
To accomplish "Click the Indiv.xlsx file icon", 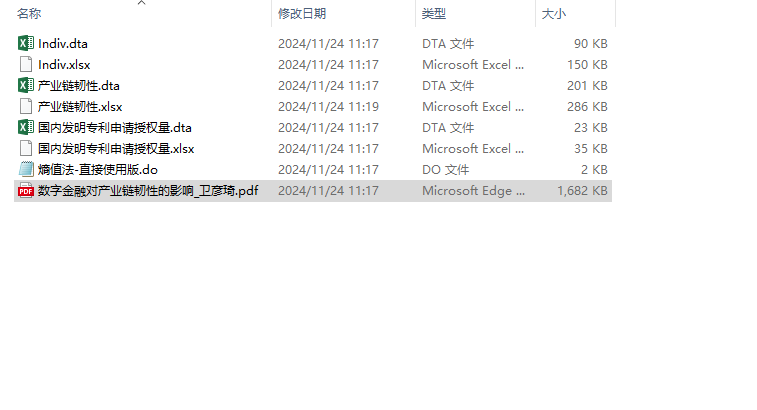I will pos(26,64).
